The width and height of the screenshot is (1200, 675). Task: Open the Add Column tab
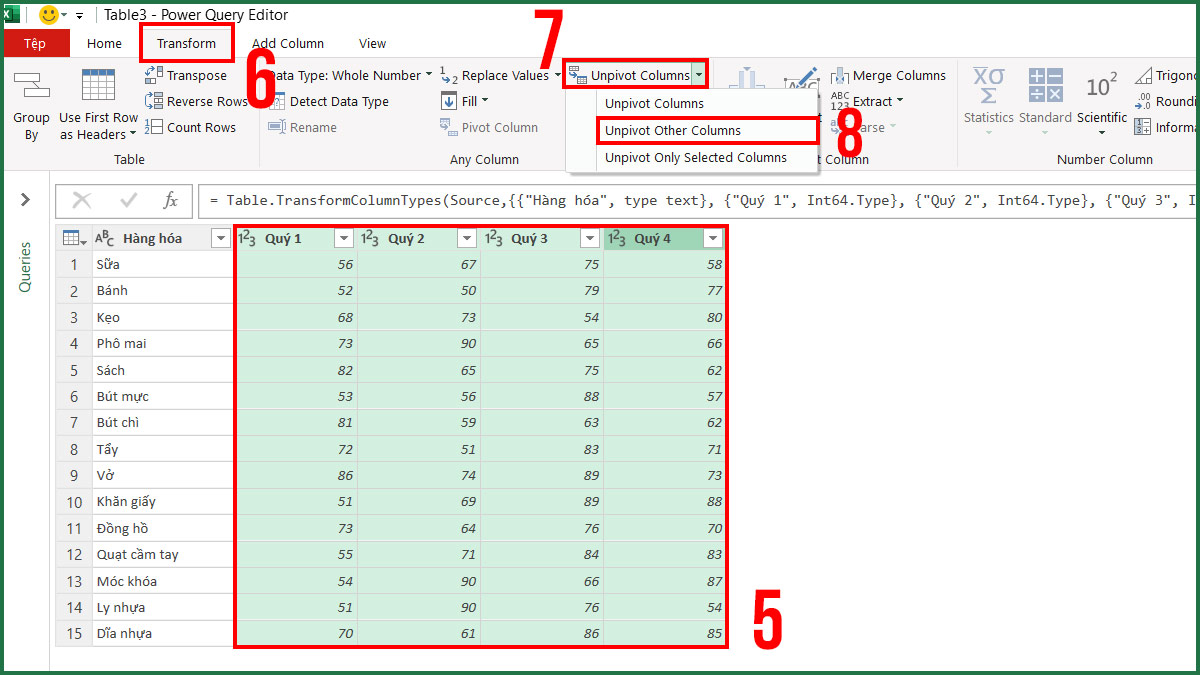pos(288,43)
